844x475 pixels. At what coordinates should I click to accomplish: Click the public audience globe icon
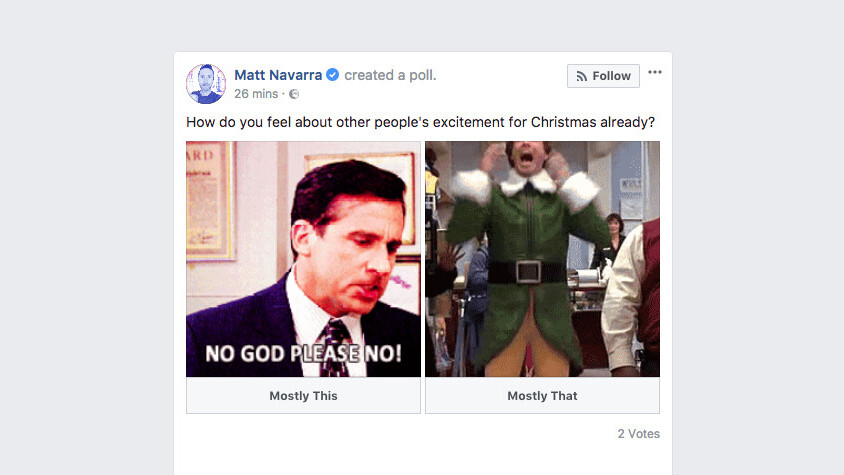pyautogui.click(x=294, y=94)
